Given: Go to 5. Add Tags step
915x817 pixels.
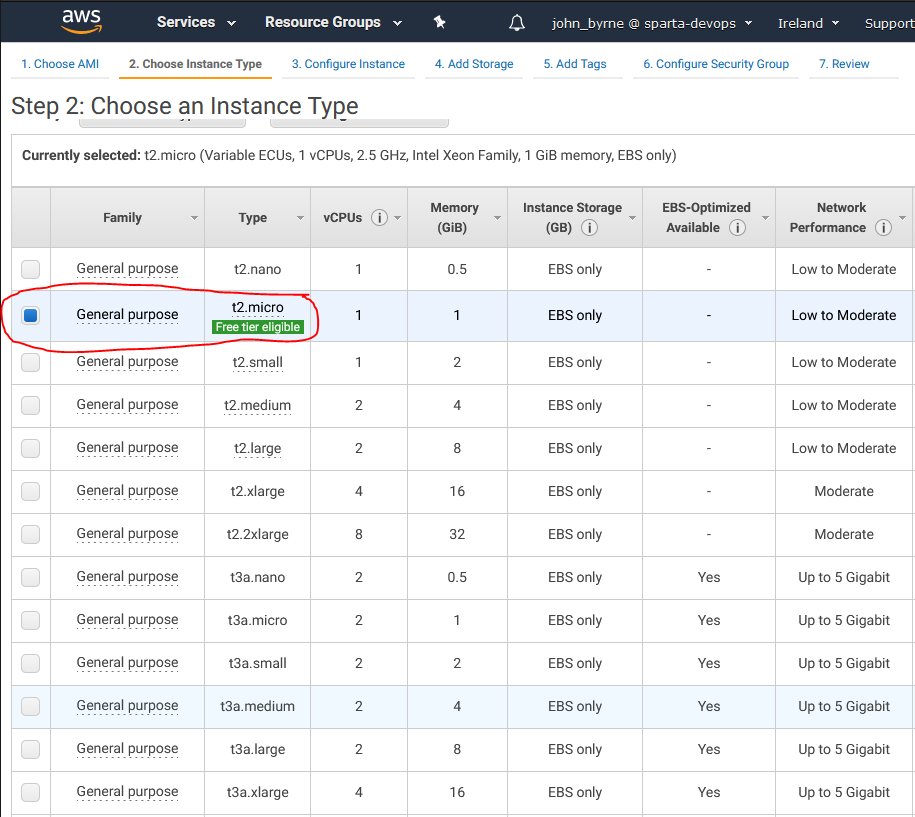Looking at the screenshot, I should coord(575,64).
